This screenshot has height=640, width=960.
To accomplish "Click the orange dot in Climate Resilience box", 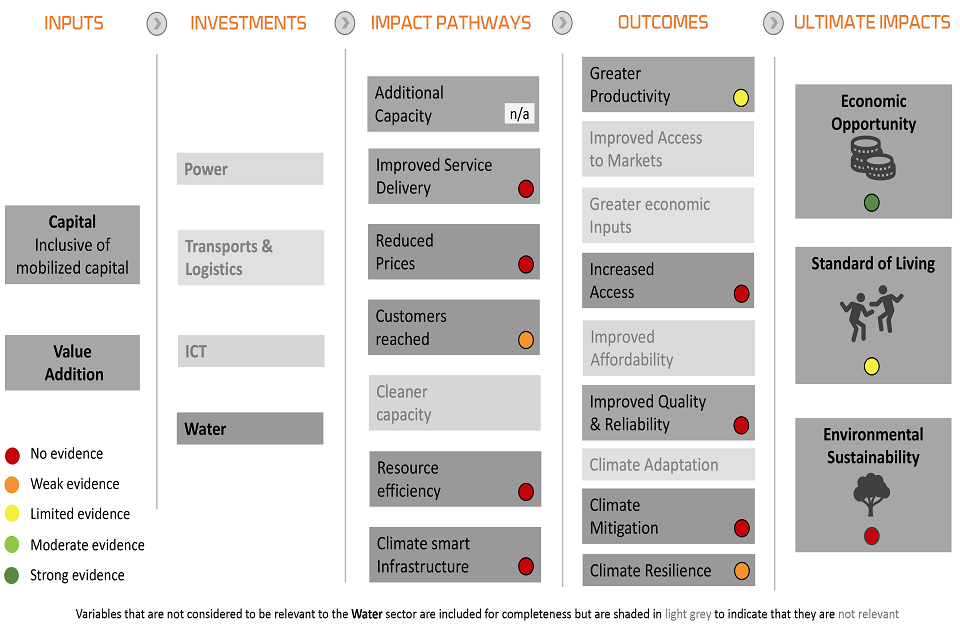I will tap(741, 572).
